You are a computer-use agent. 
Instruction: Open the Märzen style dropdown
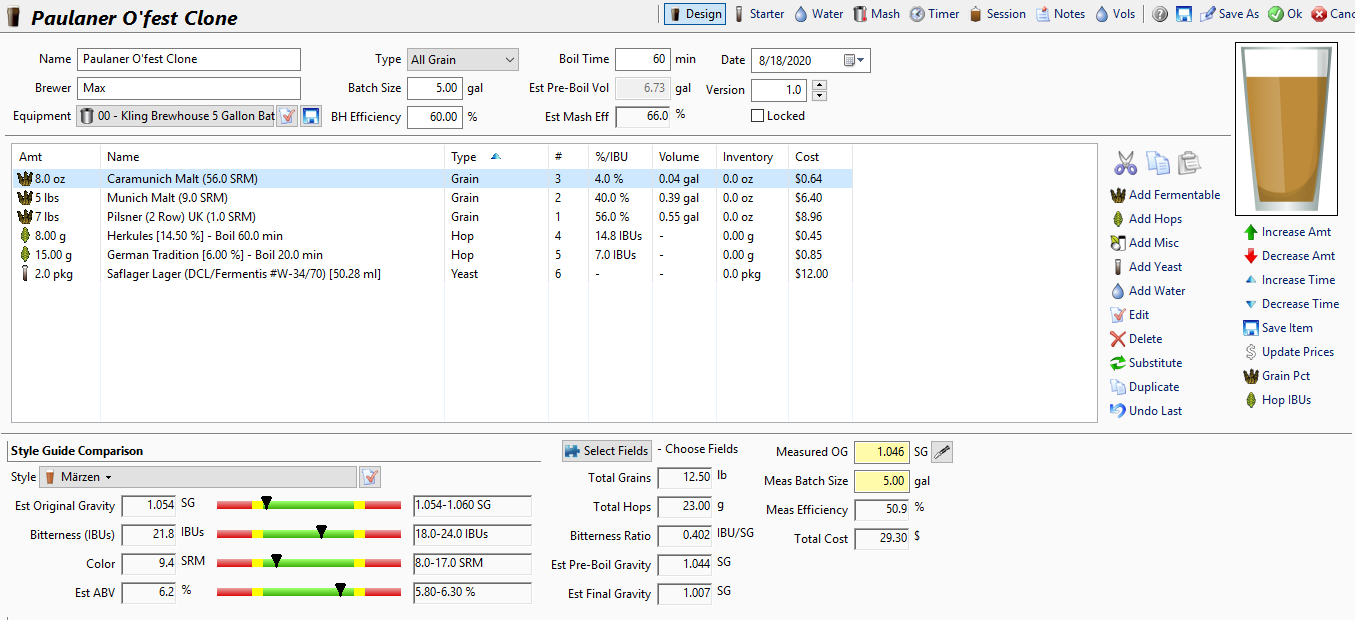point(198,477)
